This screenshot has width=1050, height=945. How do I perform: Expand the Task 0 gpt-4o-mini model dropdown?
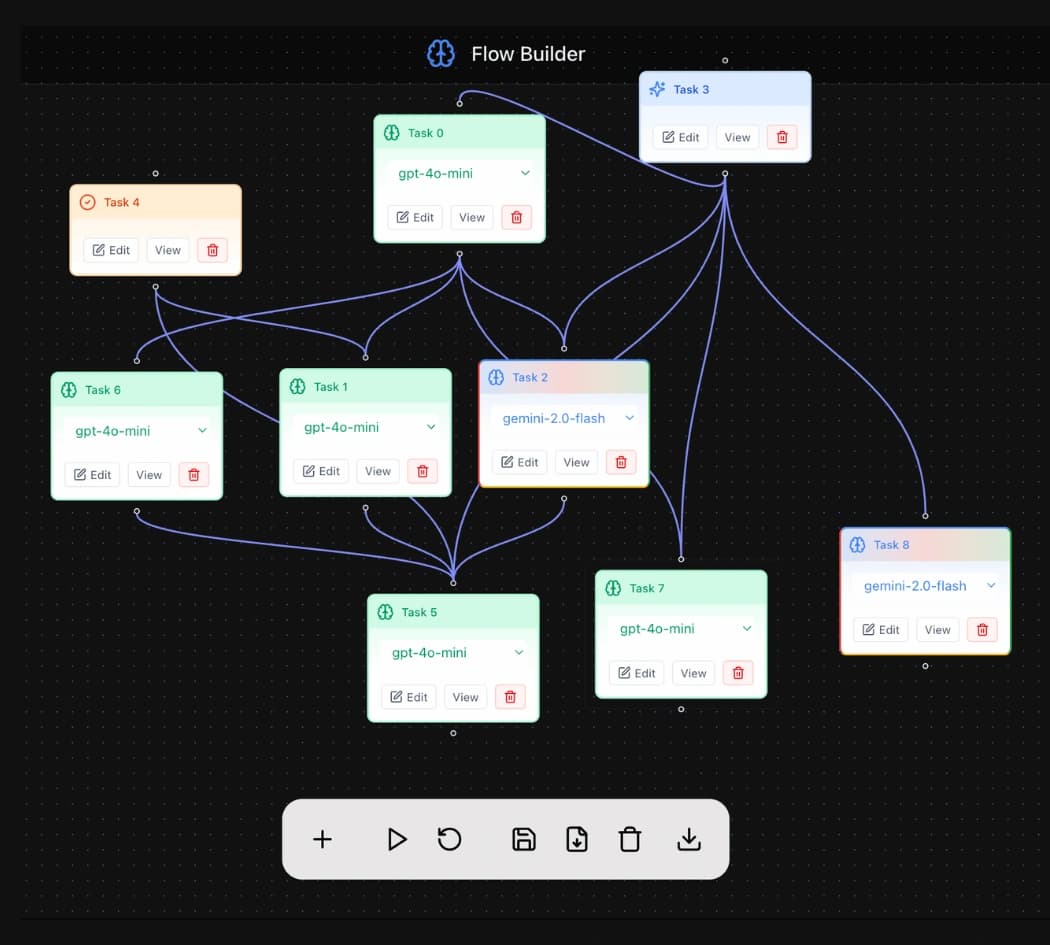pyautogui.click(x=459, y=173)
